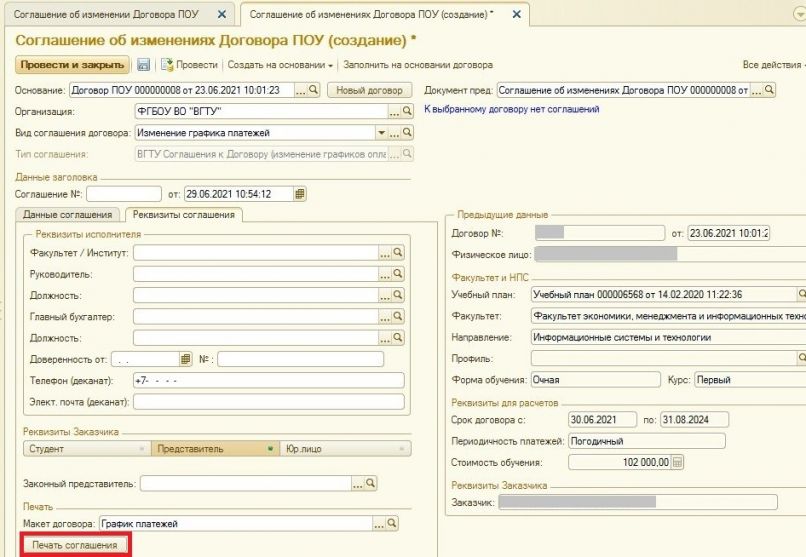The height and width of the screenshot is (557, 806).
Task: Select the Юр.лицо customer option
Action: click(345, 449)
